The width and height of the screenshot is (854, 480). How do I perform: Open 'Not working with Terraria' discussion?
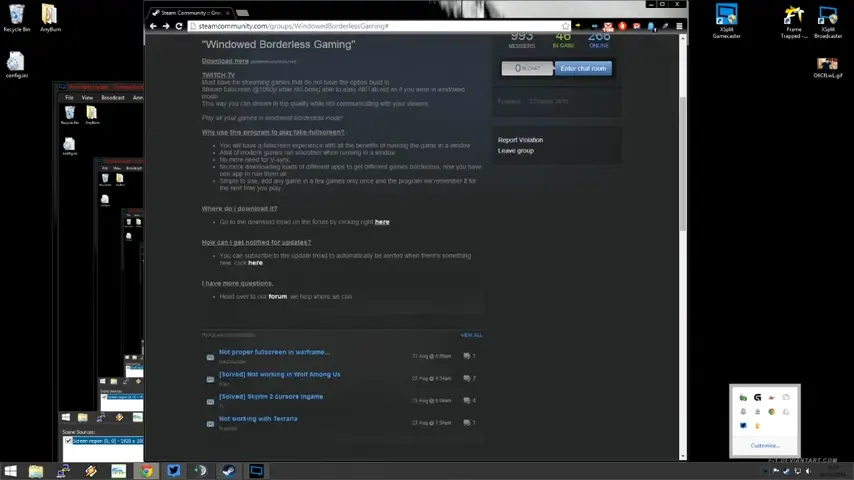click(x=258, y=419)
